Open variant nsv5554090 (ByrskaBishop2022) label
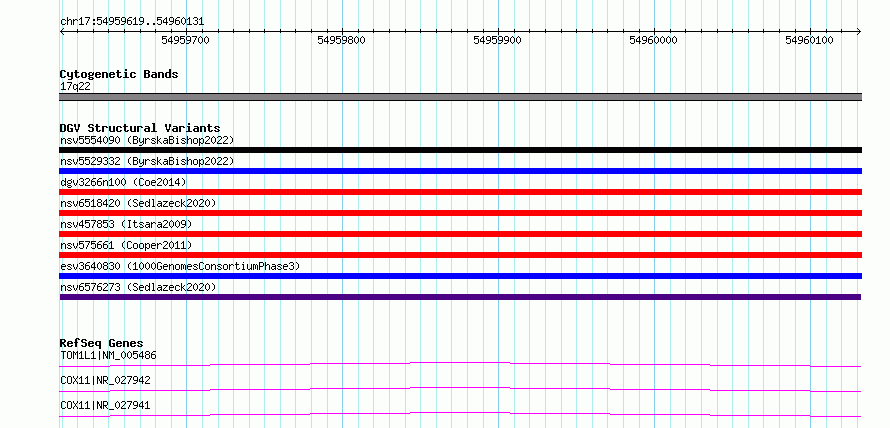Viewport: 890px width, 428px height. (x=147, y=140)
